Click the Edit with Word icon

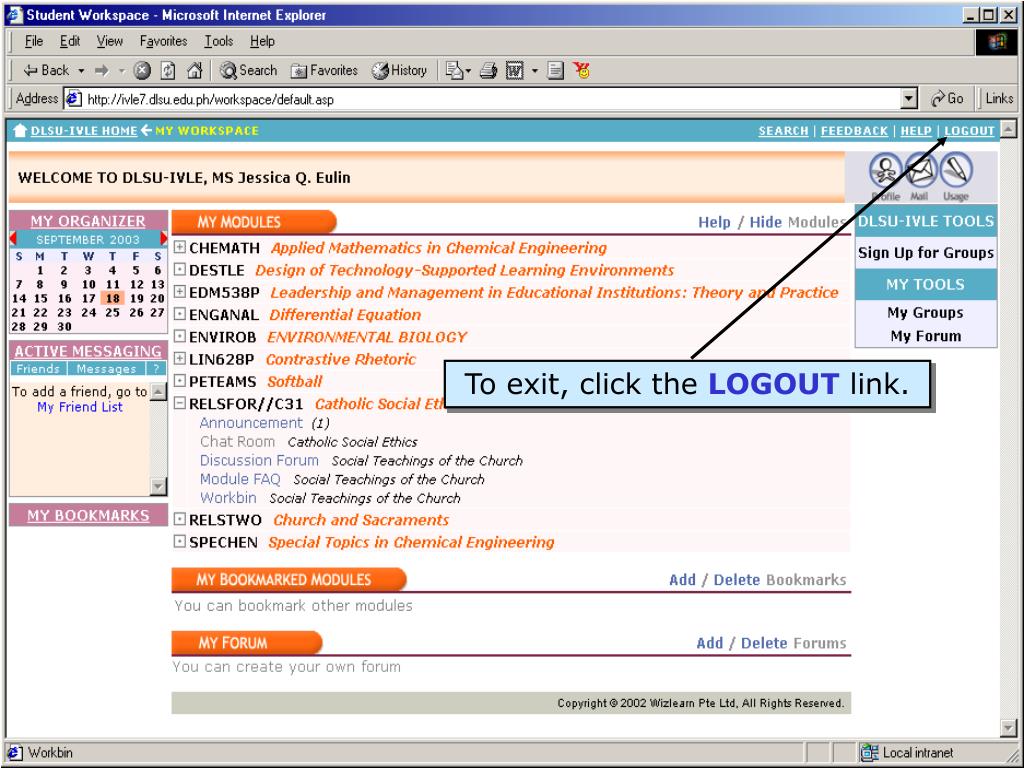(x=515, y=71)
